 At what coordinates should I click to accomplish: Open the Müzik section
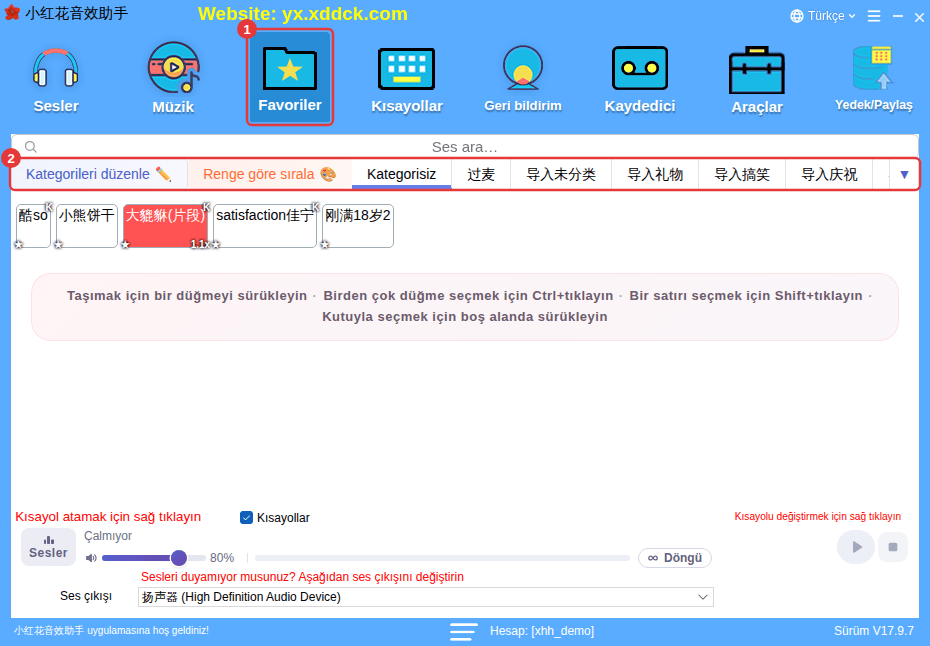coord(173,78)
